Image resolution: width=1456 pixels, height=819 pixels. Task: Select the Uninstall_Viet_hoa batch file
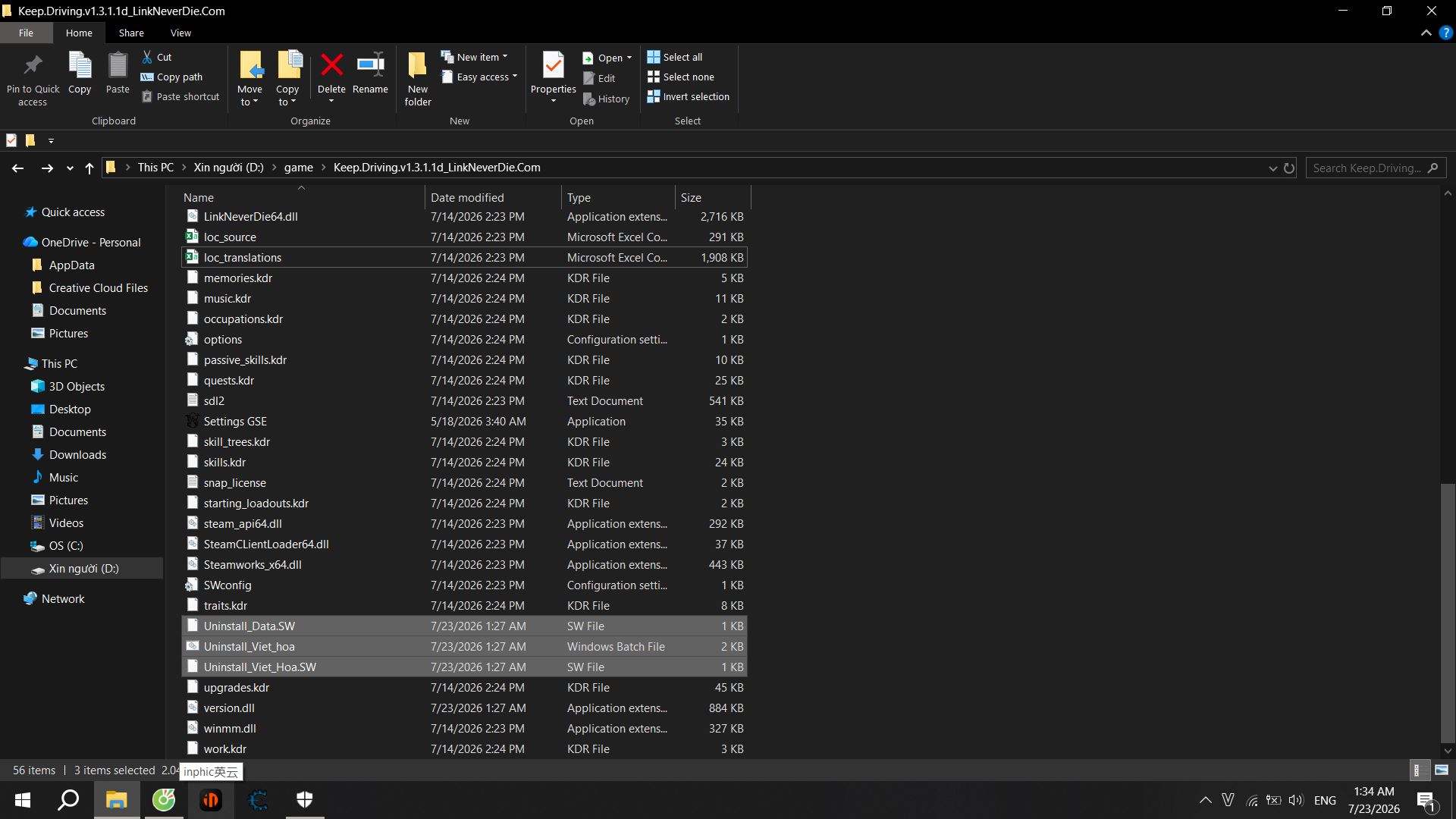(x=464, y=646)
